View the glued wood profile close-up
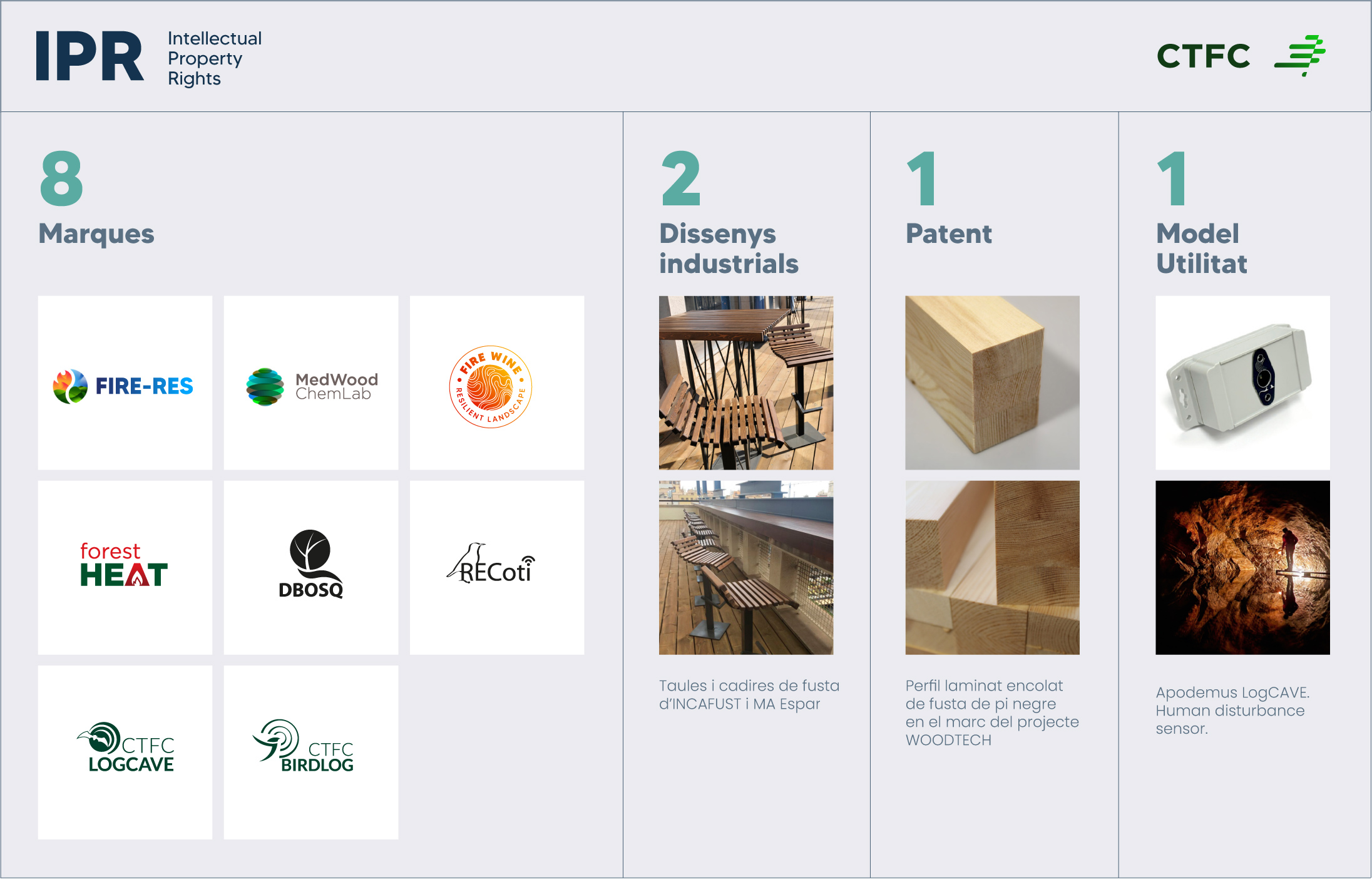This screenshot has height=879, width=1372. (x=992, y=567)
